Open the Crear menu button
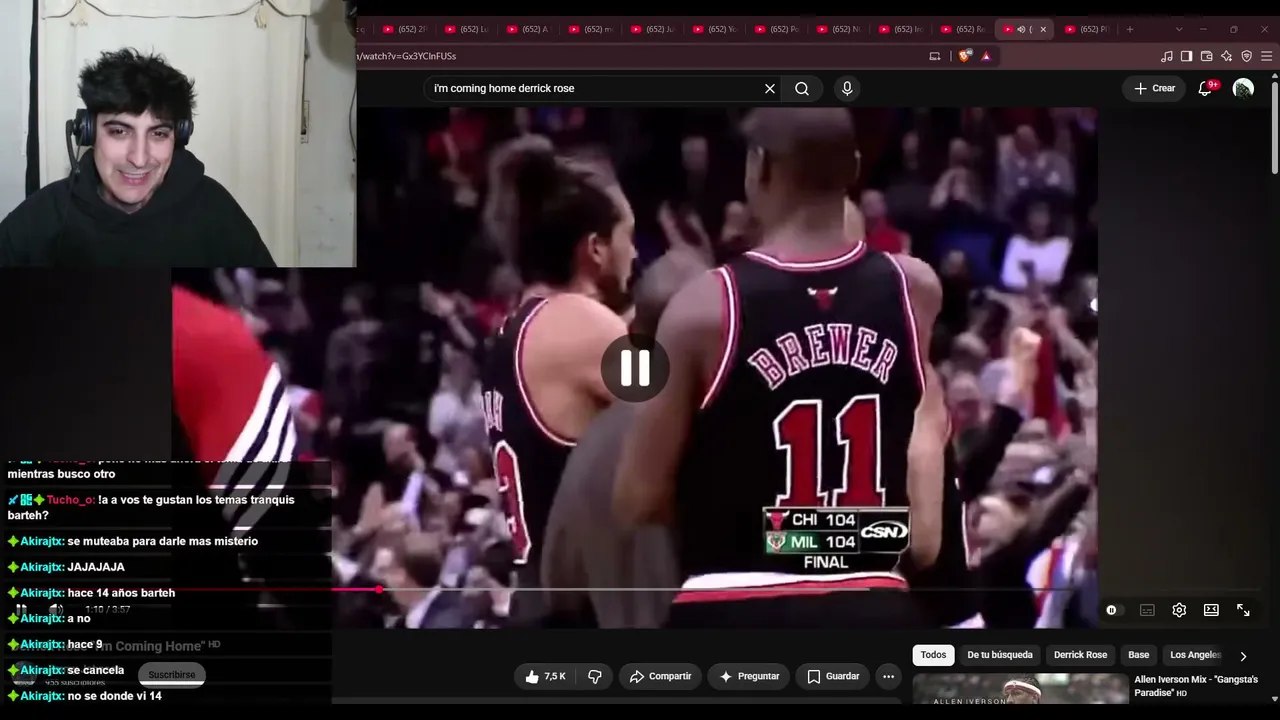The image size is (1280, 720). pyautogui.click(x=1154, y=88)
